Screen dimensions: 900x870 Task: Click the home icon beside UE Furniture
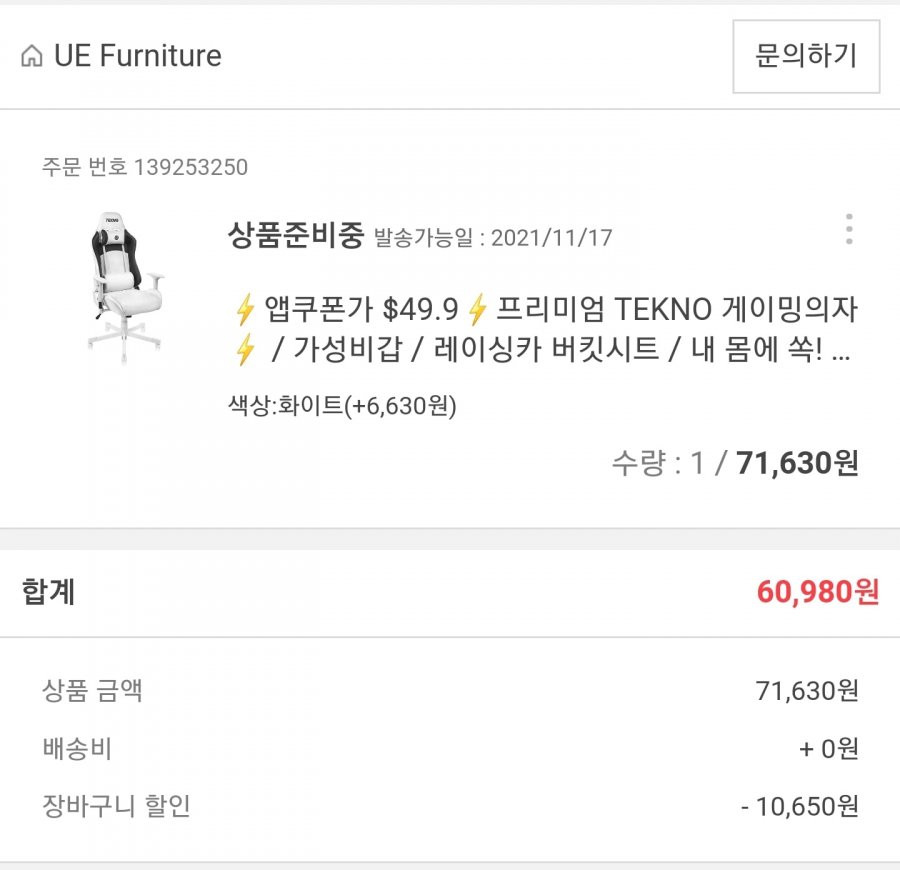click(32, 56)
